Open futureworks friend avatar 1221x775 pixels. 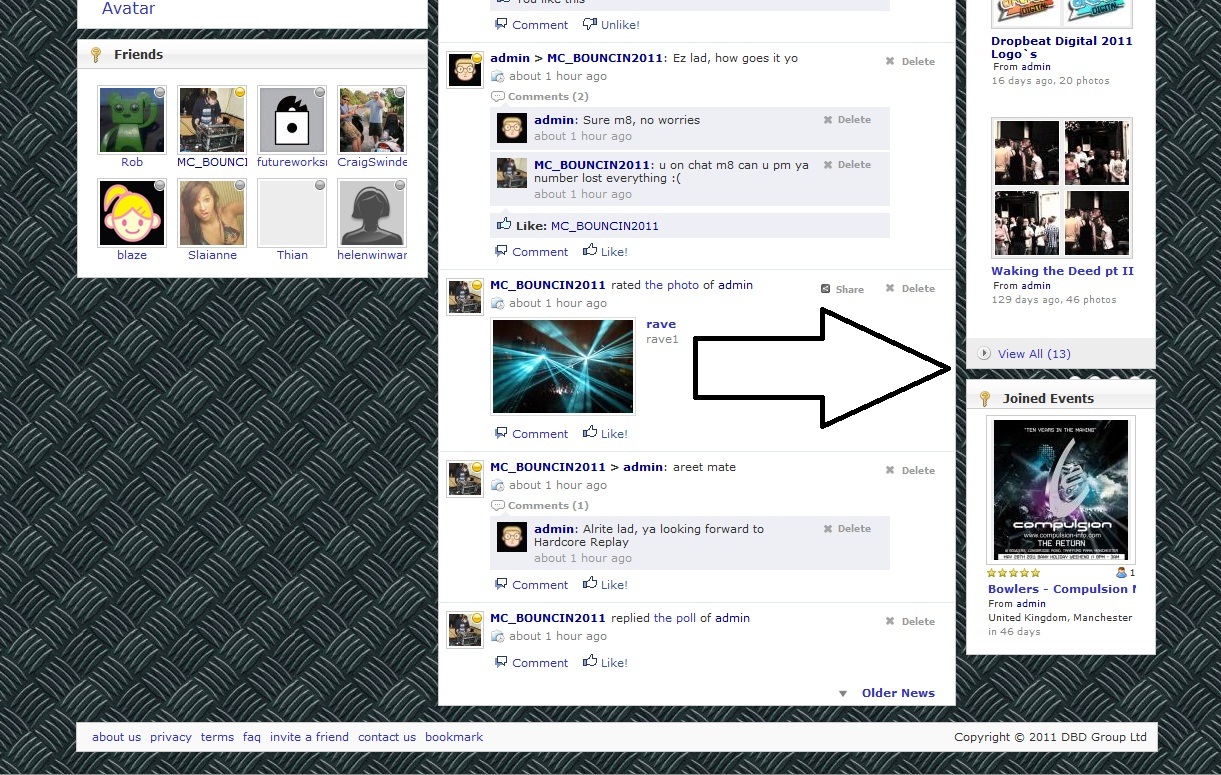coord(292,120)
